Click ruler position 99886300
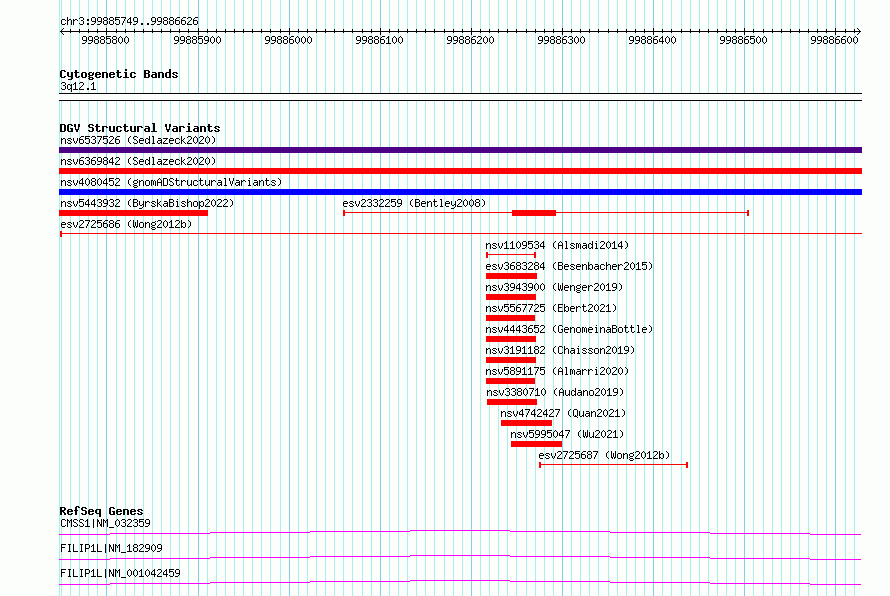Viewport: 890px width, 596px height. point(561,40)
